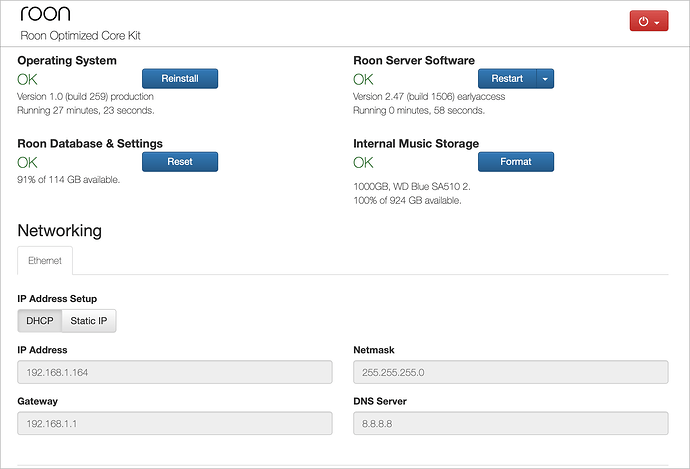Image resolution: width=690 pixels, height=469 pixels.
Task: Click 'Roon Optimized Core Kit' subtitle
Action: 80,36
